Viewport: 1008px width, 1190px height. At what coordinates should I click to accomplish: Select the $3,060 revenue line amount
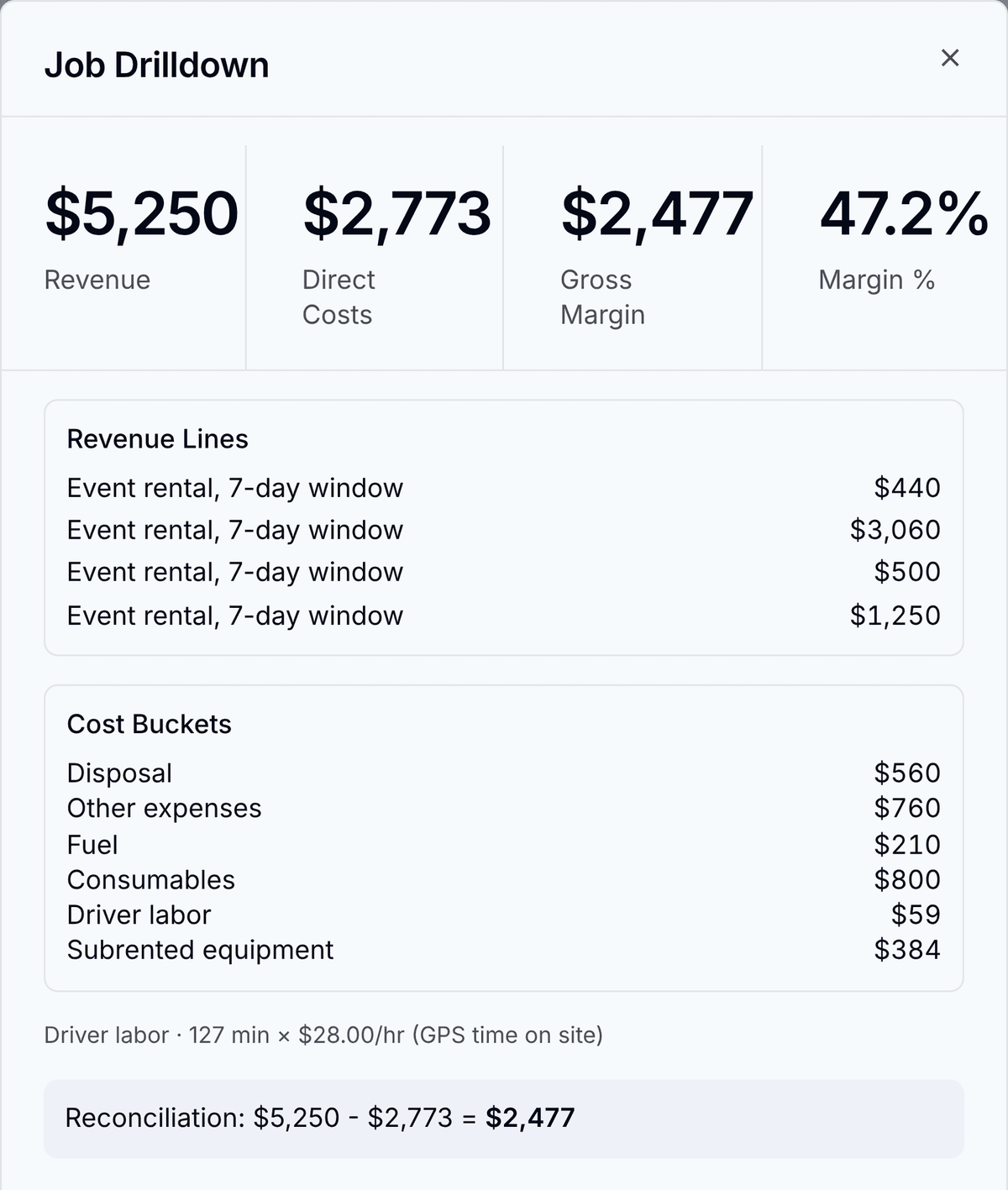(x=895, y=530)
